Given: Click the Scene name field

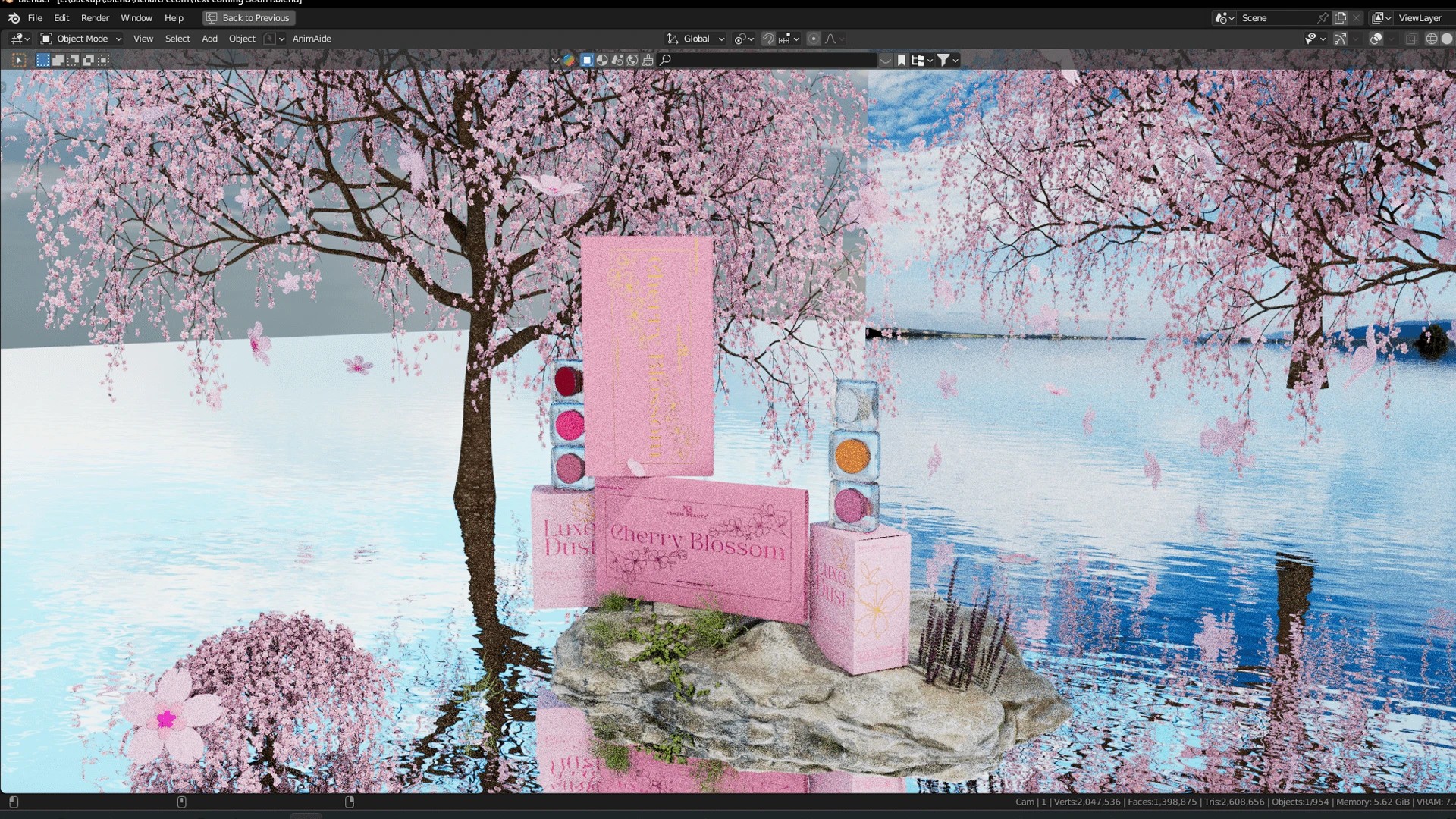Looking at the screenshot, I should [x=1276, y=17].
